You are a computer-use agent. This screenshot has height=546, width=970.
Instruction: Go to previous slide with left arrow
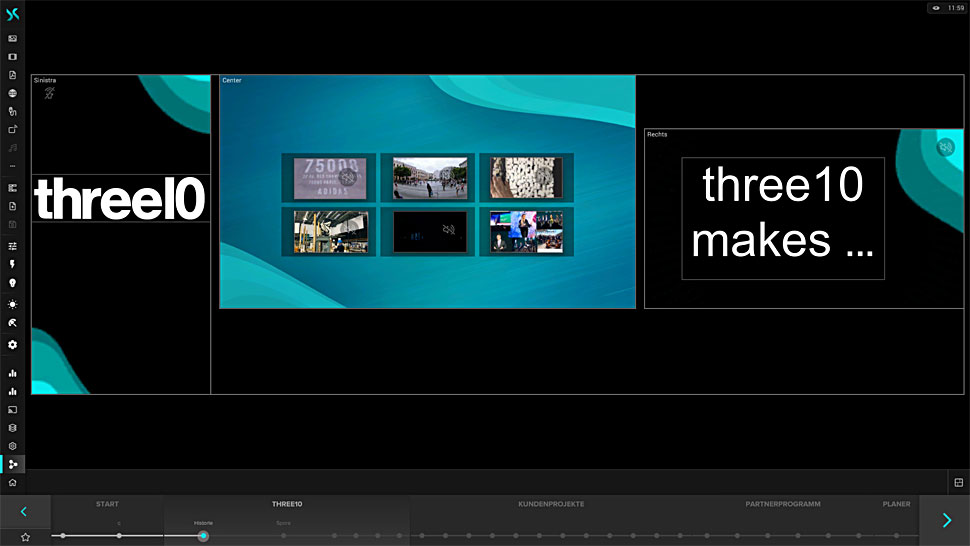24,511
